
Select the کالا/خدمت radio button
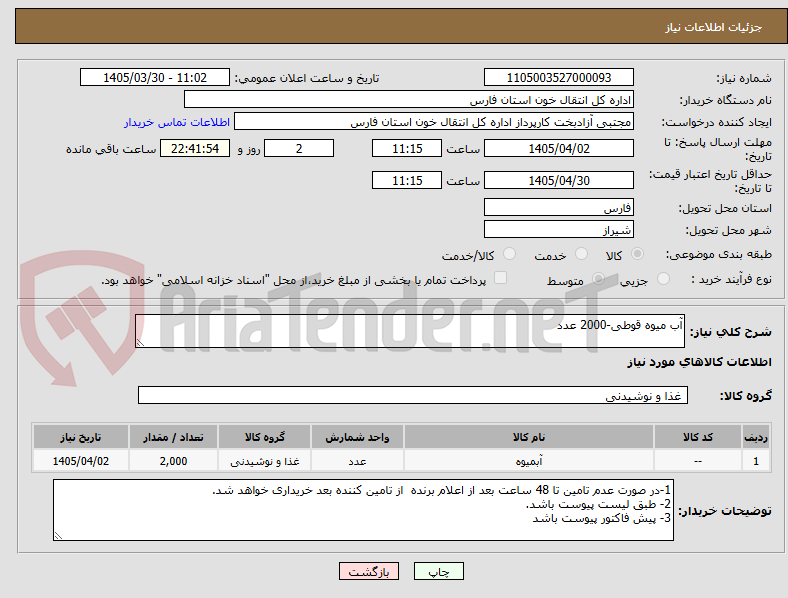510,254
